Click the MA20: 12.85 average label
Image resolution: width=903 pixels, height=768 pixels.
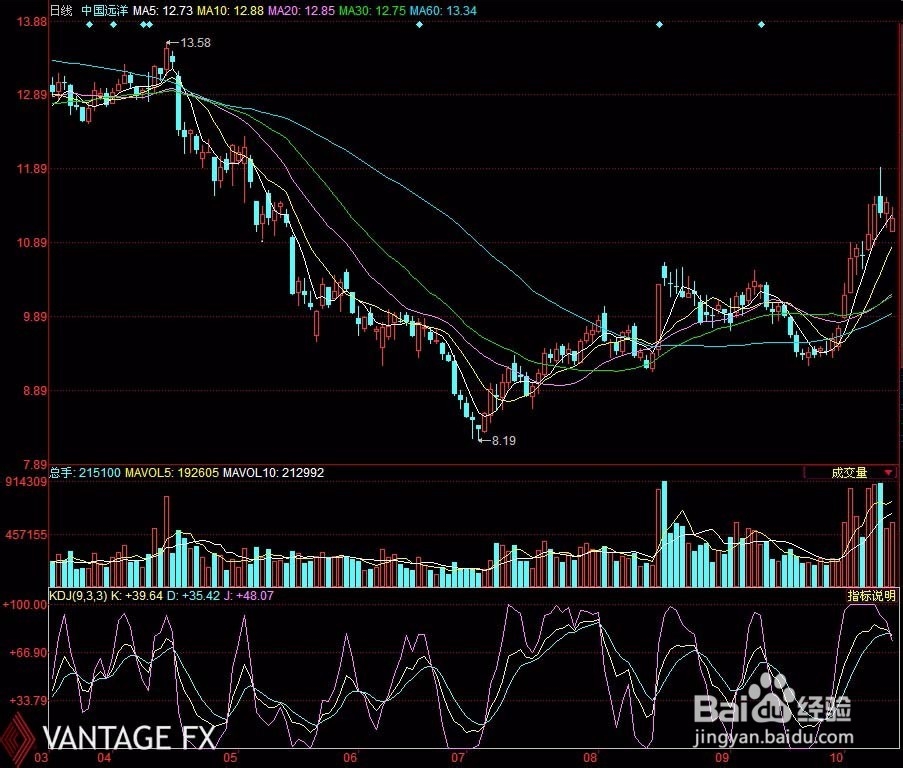coord(301,10)
